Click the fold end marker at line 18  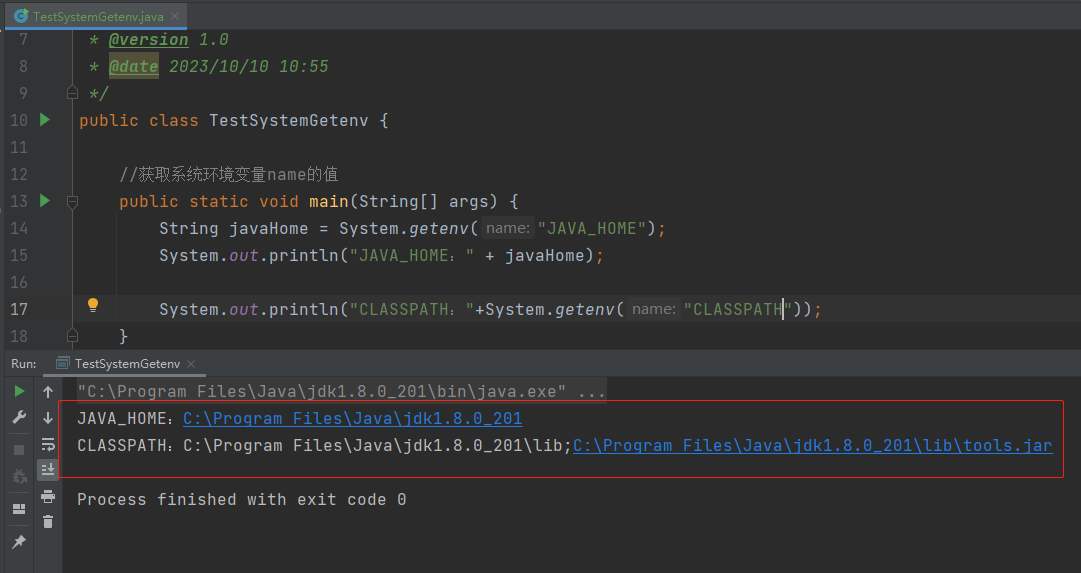tap(72, 336)
